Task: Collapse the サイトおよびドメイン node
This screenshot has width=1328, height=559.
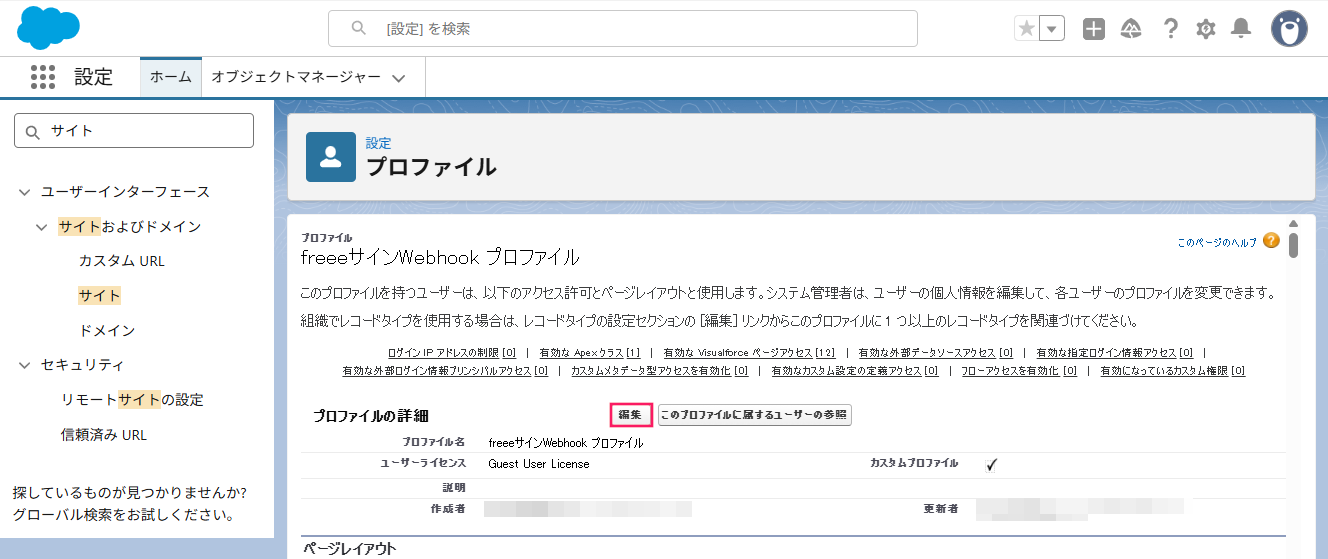Action: coord(42,227)
